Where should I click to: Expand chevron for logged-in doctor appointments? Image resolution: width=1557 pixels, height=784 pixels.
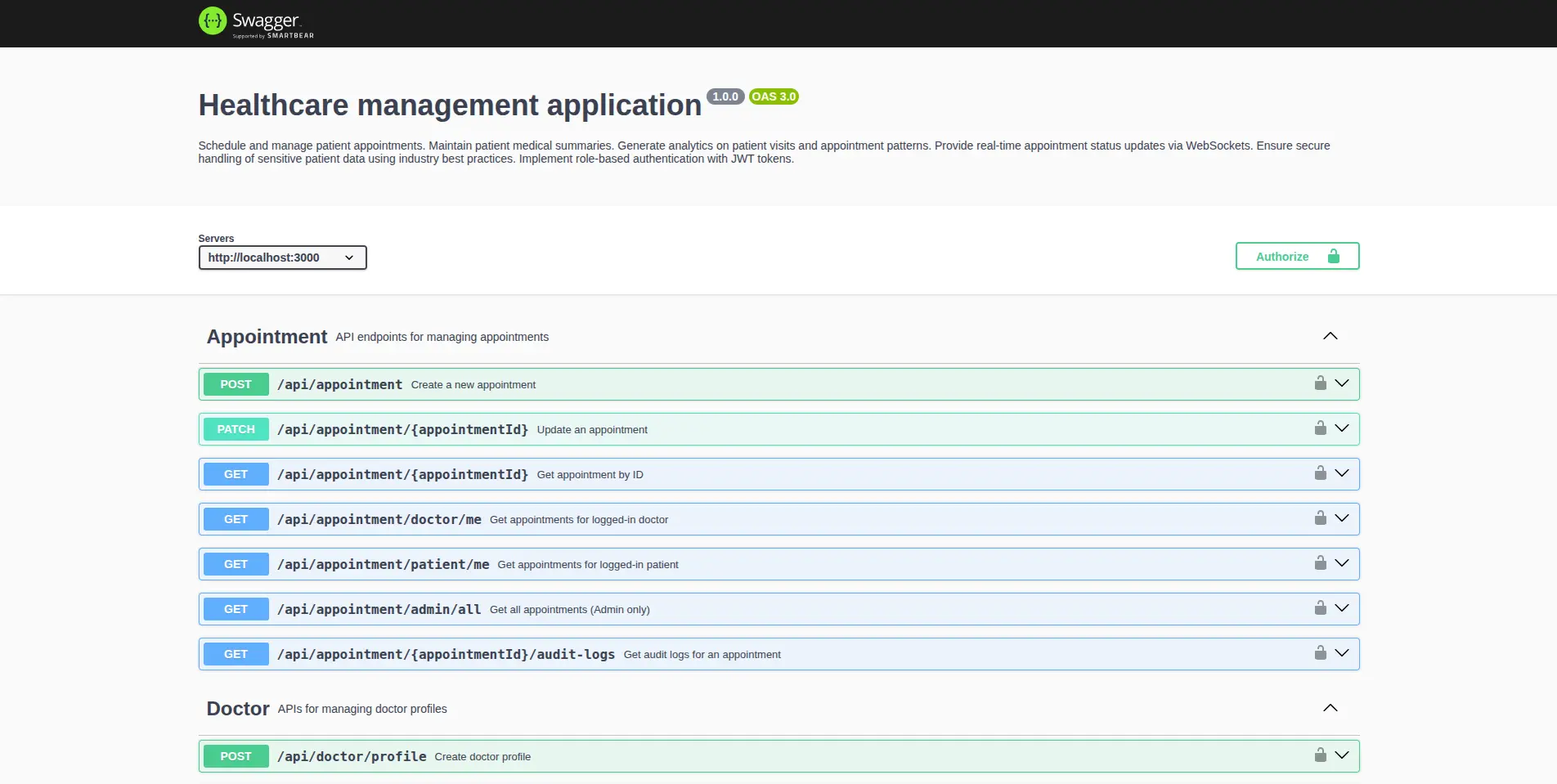[x=1342, y=518]
